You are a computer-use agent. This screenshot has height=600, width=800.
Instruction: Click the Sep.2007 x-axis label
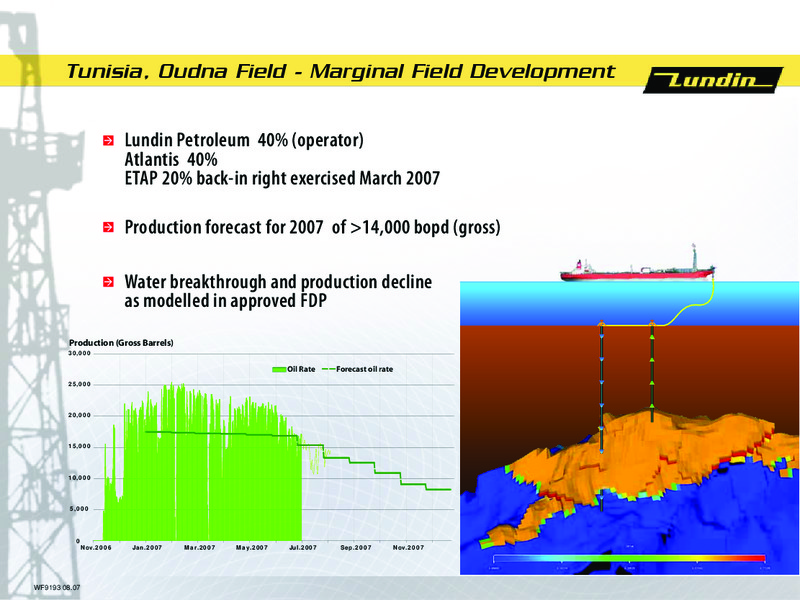click(x=356, y=547)
